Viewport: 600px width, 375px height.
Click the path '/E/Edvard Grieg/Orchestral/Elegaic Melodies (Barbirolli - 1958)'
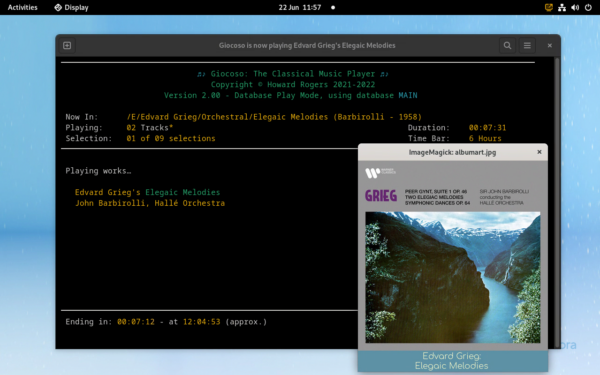tap(274, 117)
